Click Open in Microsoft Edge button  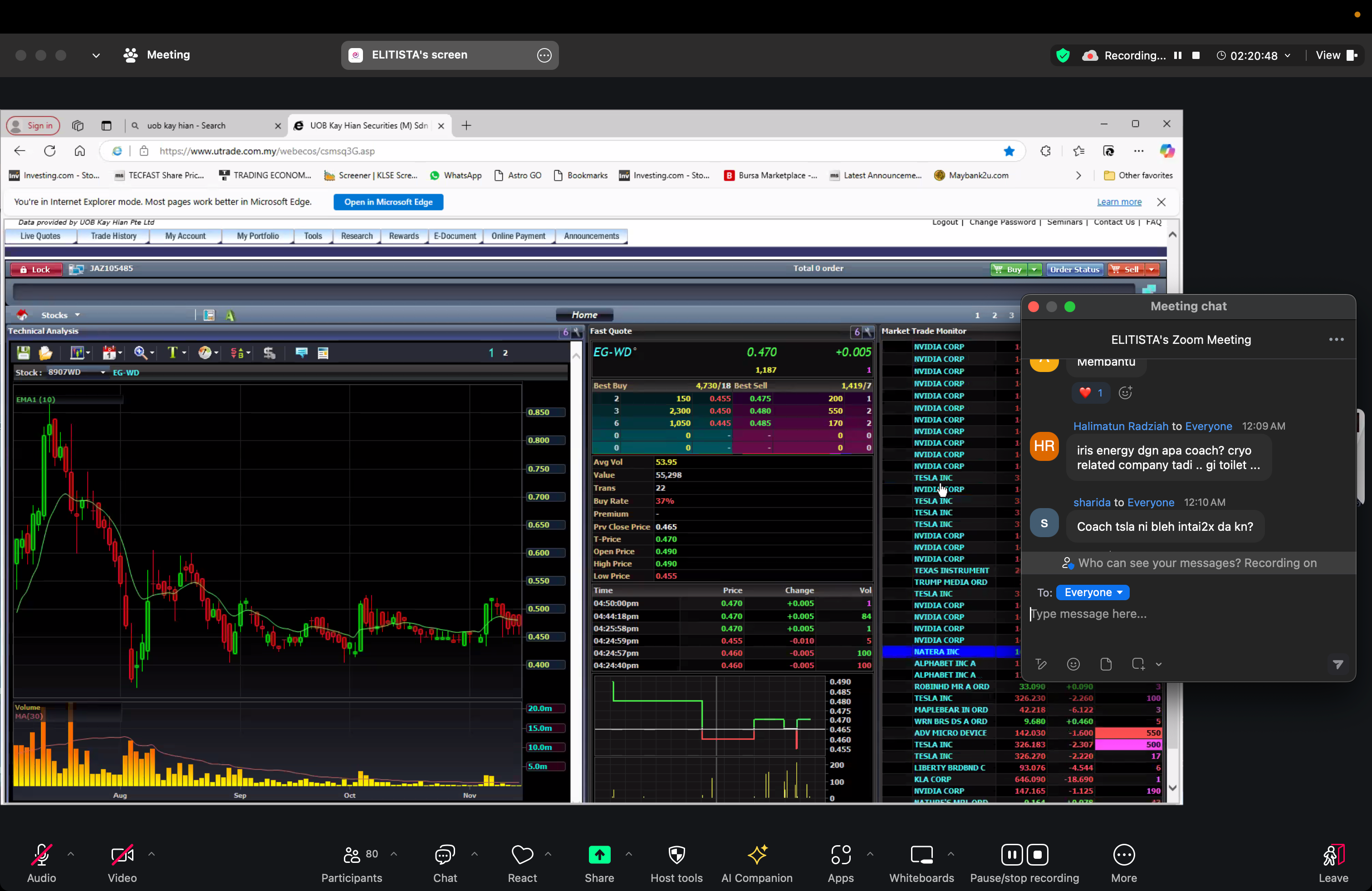click(388, 202)
